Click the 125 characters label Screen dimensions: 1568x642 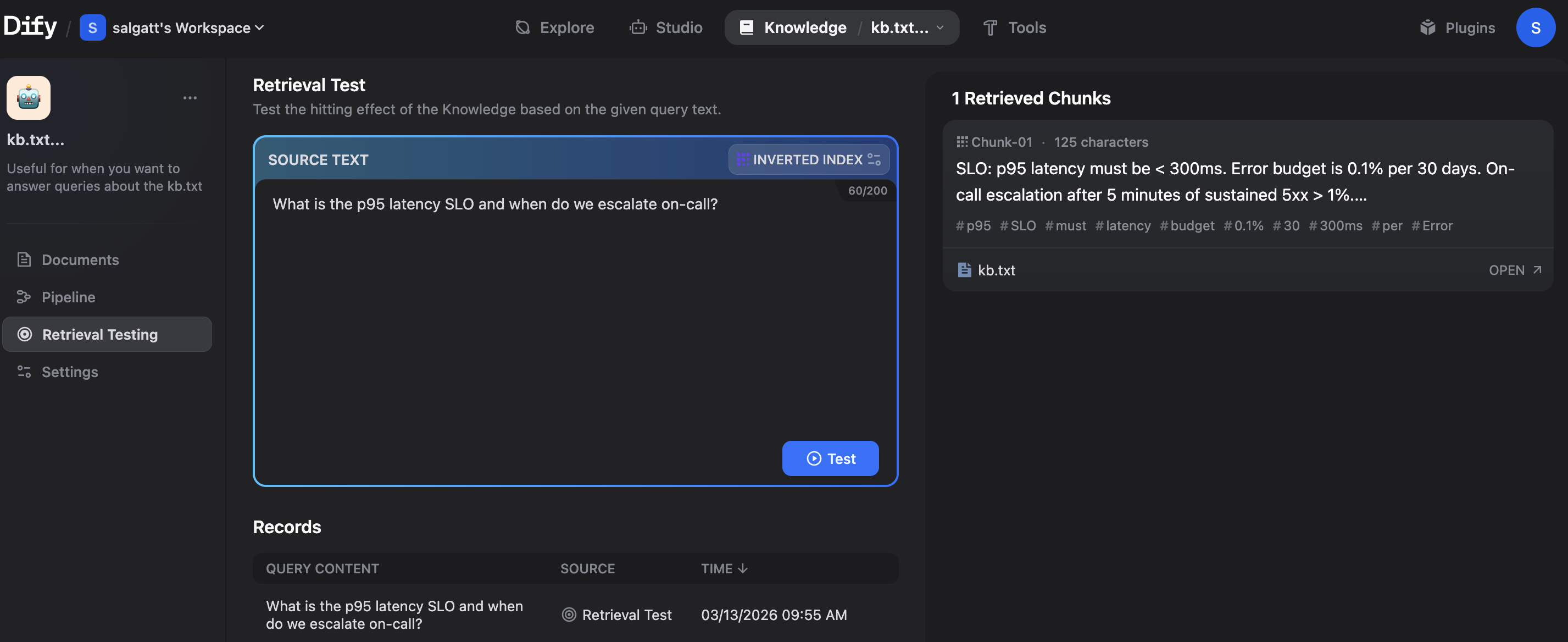click(1101, 142)
